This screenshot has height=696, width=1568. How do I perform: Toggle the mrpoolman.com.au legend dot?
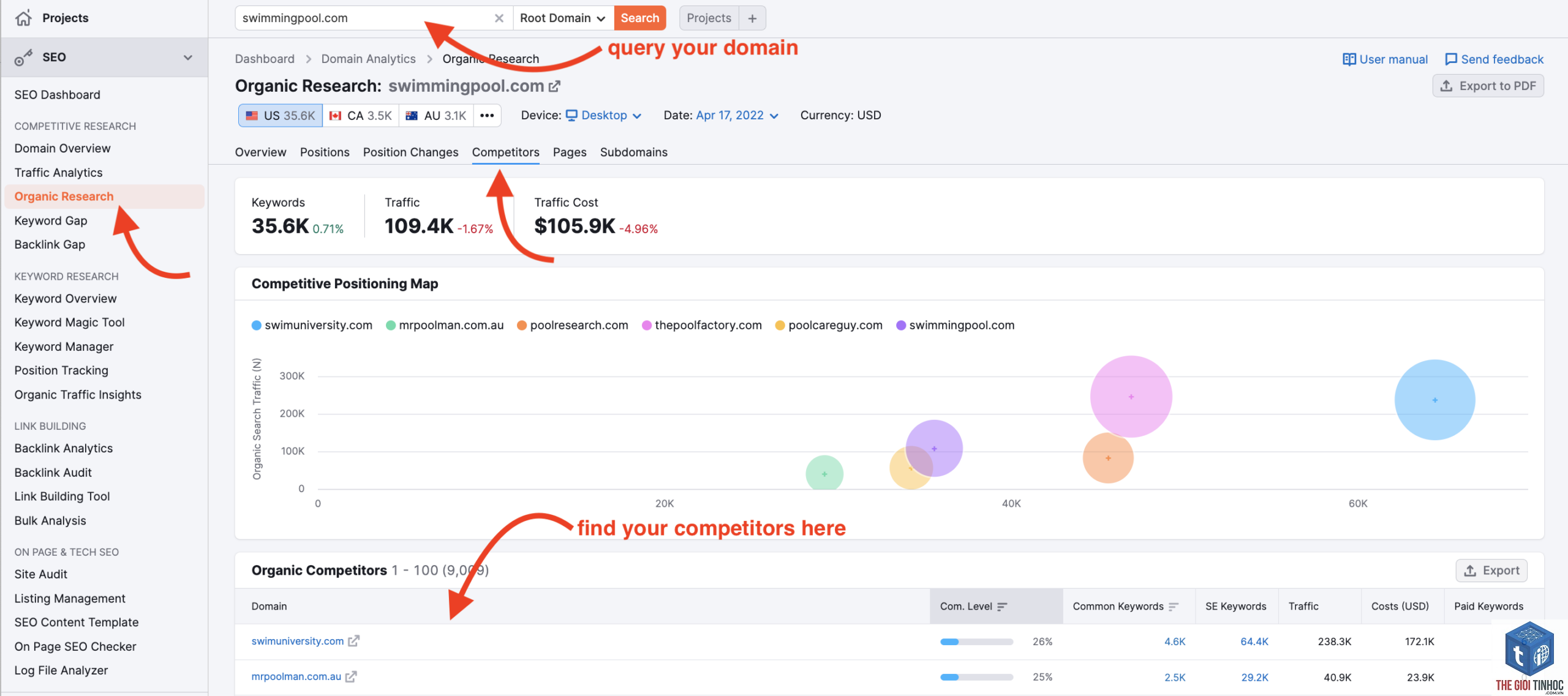point(391,326)
